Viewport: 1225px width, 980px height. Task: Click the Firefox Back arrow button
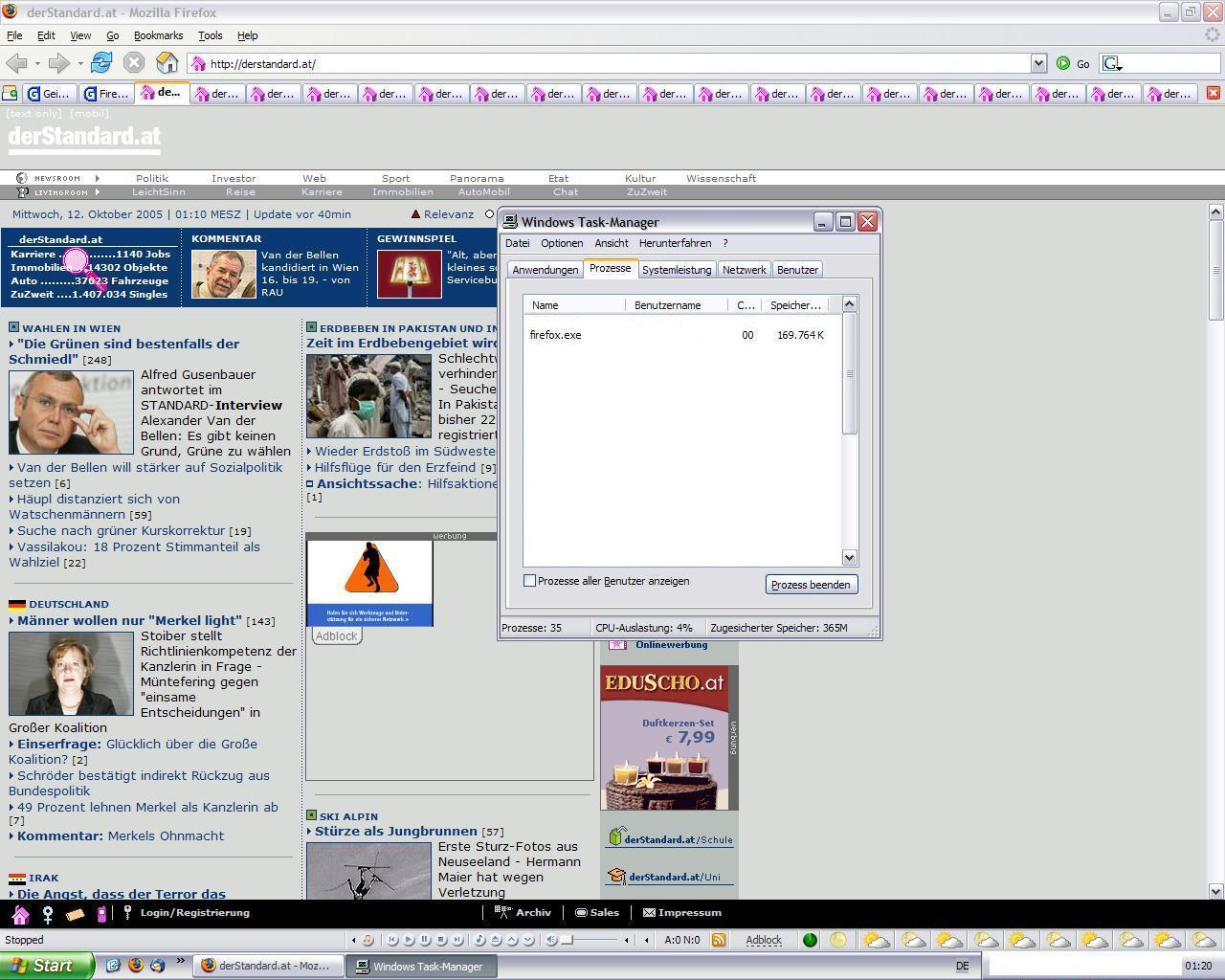[x=16, y=63]
